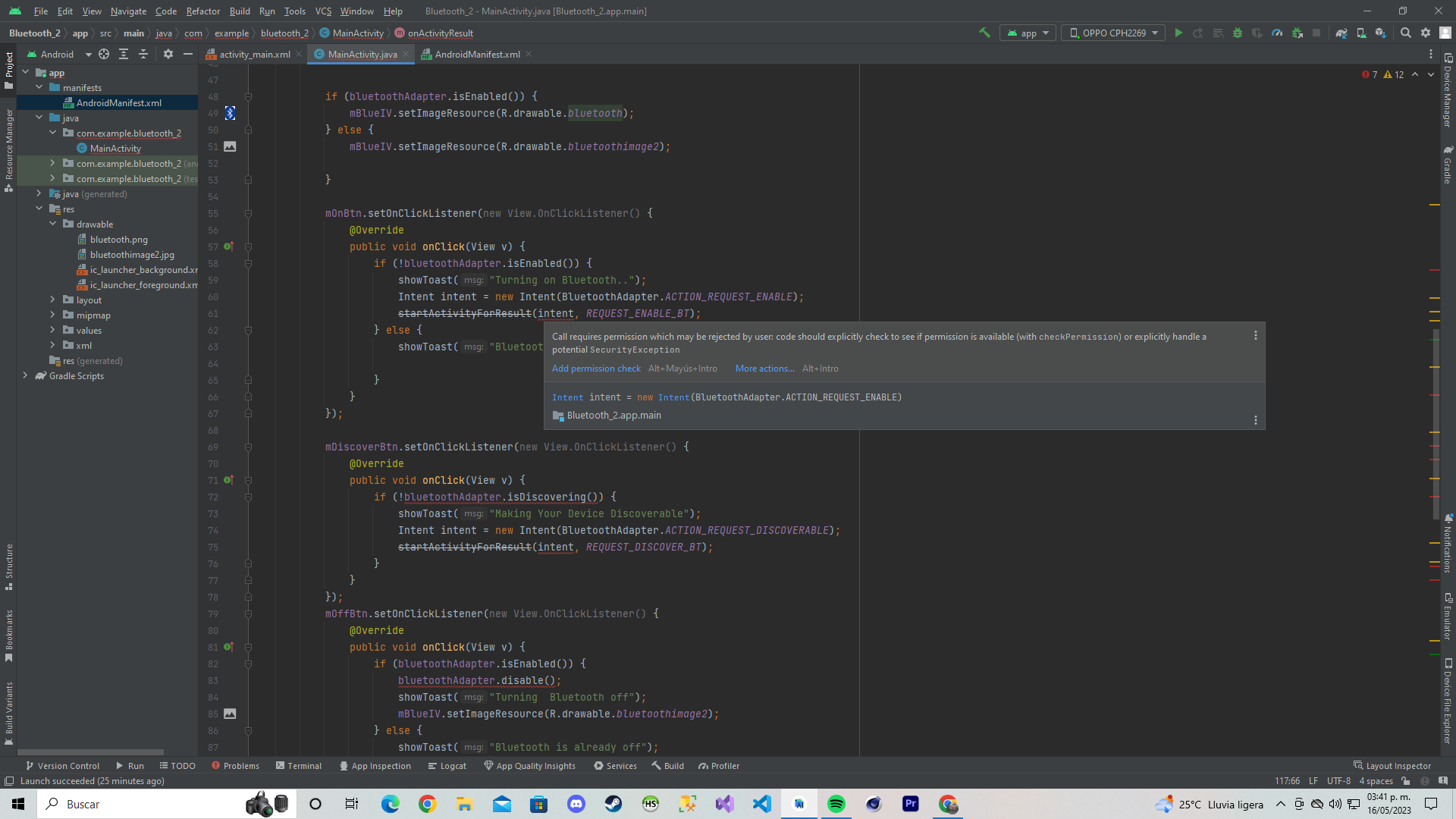Open tooltip options three-dot menu

[1256, 335]
